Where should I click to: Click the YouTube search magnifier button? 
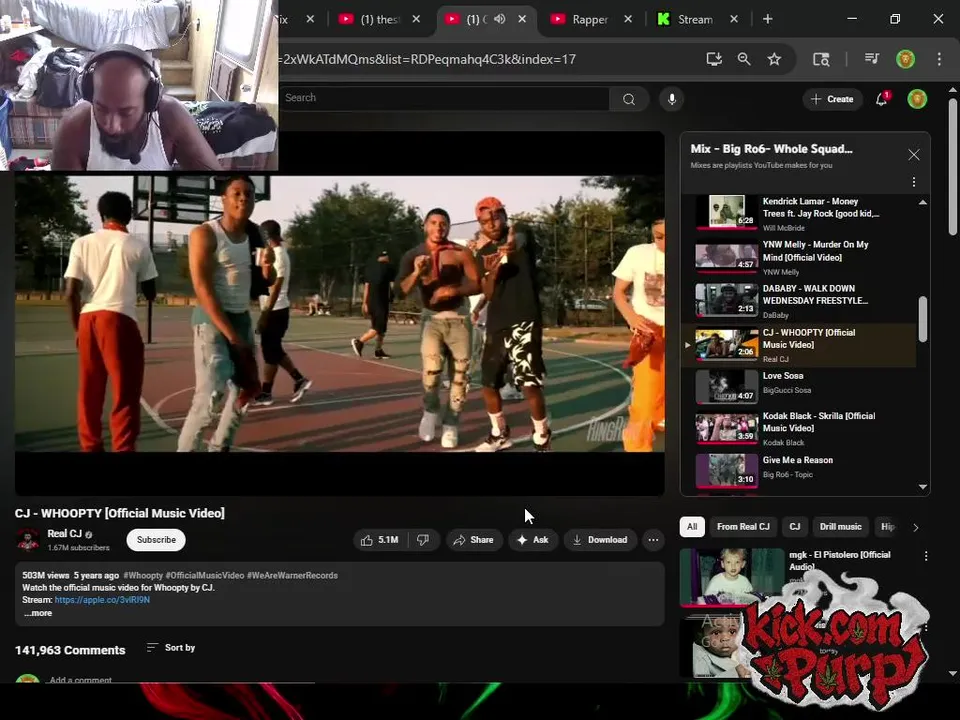(629, 99)
